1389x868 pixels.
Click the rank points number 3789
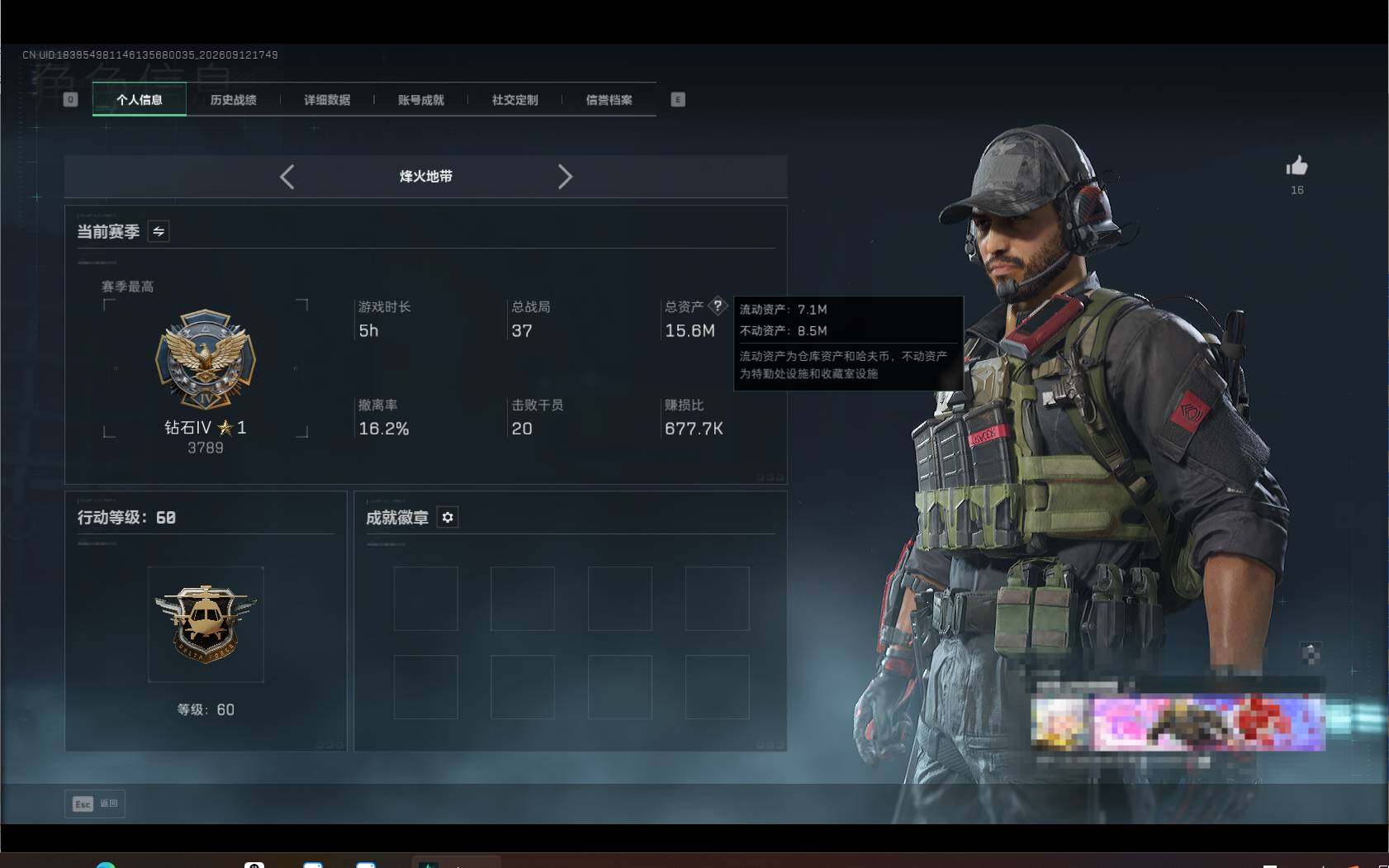point(206,448)
